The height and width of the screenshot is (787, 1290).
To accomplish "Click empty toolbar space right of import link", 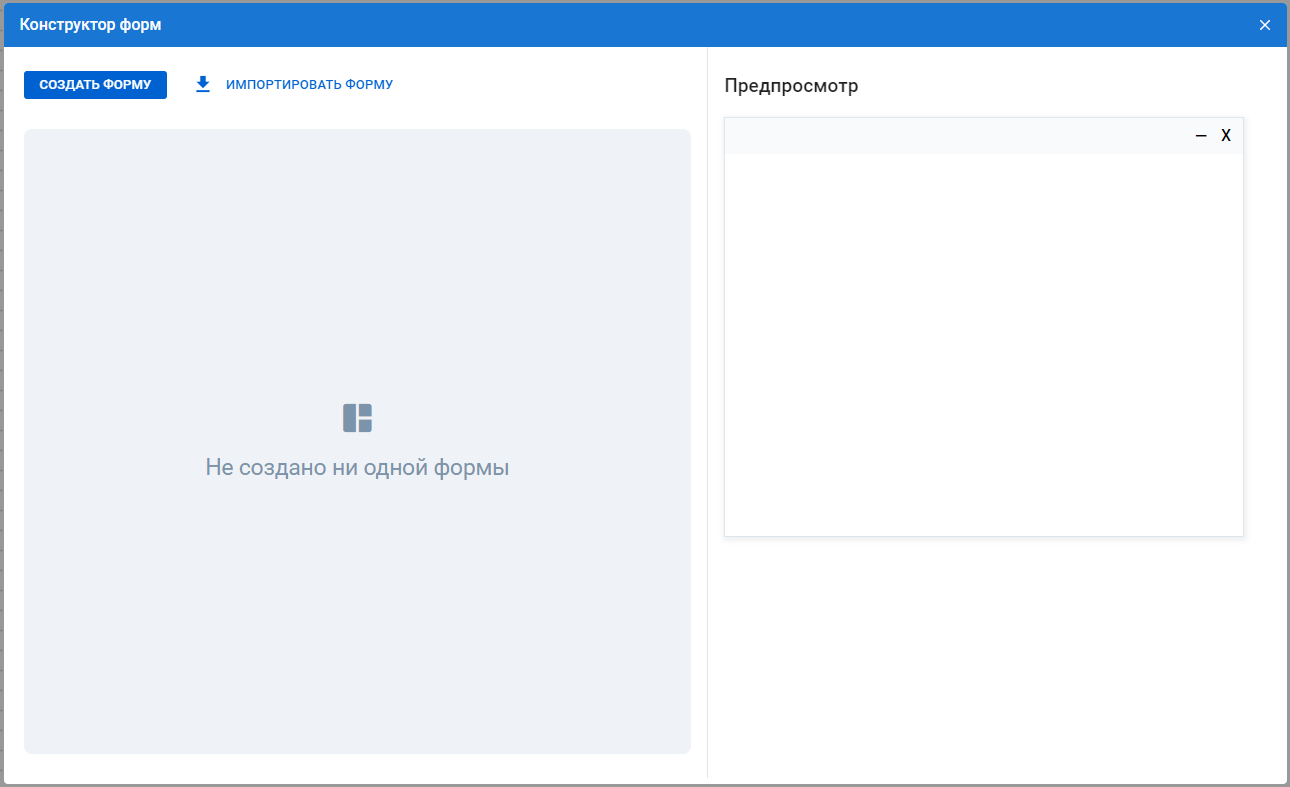I will point(550,85).
